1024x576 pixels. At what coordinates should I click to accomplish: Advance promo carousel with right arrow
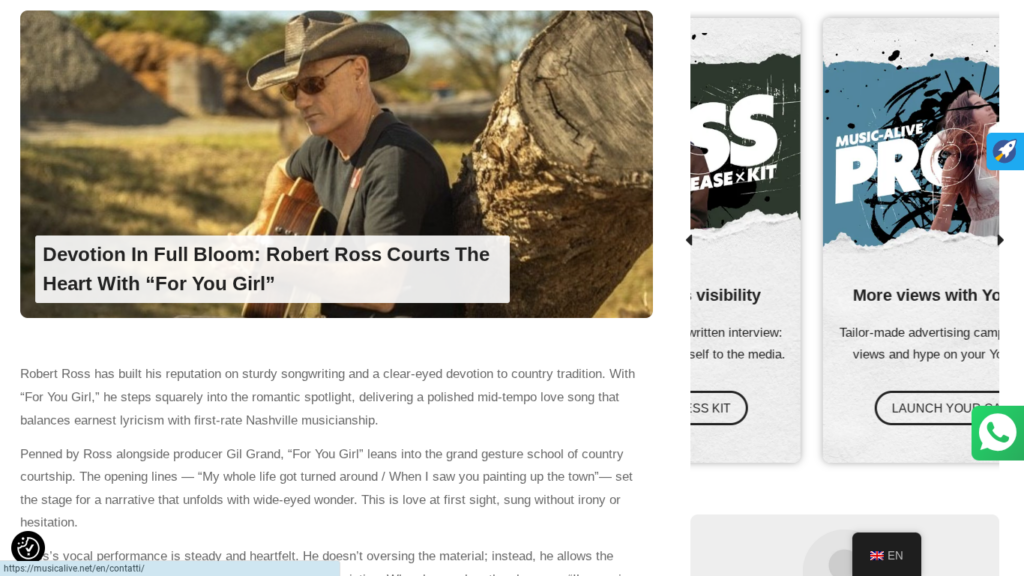click(1000, 240)
